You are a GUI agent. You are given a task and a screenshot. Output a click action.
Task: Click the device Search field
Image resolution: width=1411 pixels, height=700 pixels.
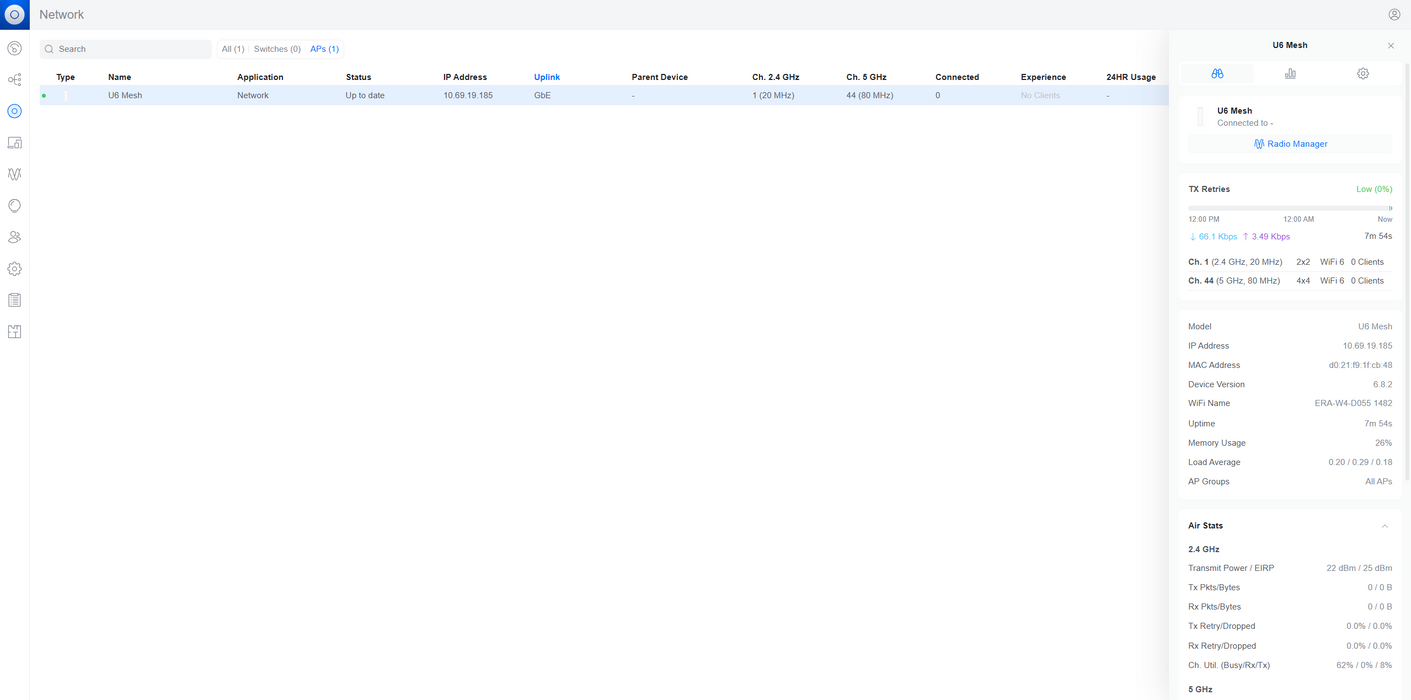coord(126,49)
